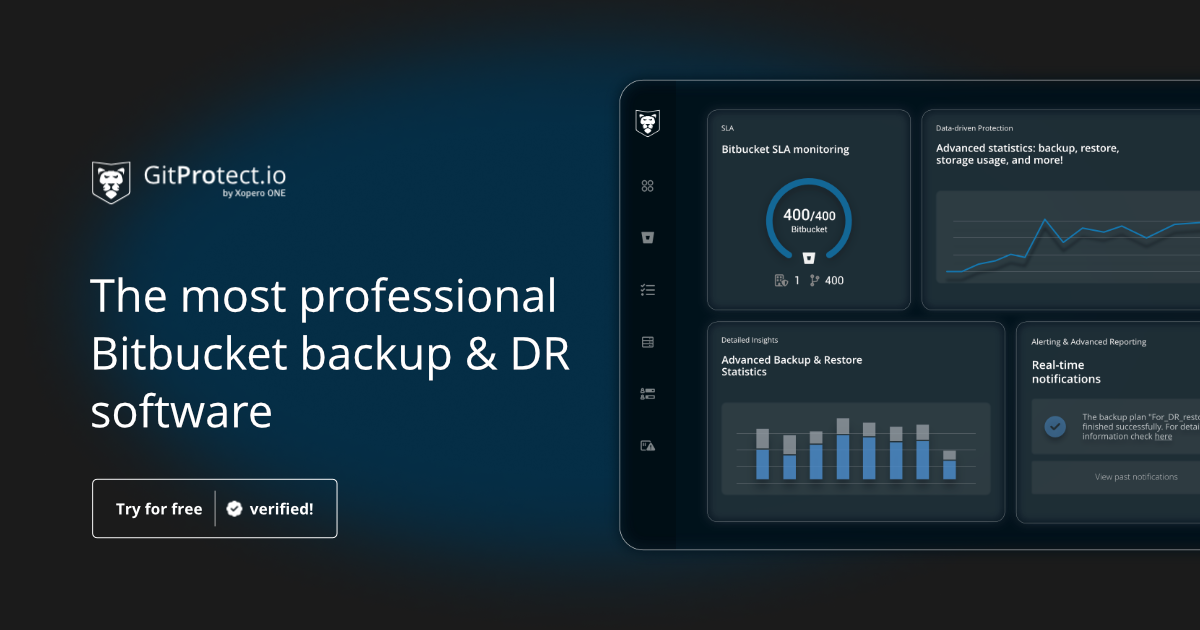
Task: Open the Bitbucket bucket icon in the sidebar
Action: (647, 238)
